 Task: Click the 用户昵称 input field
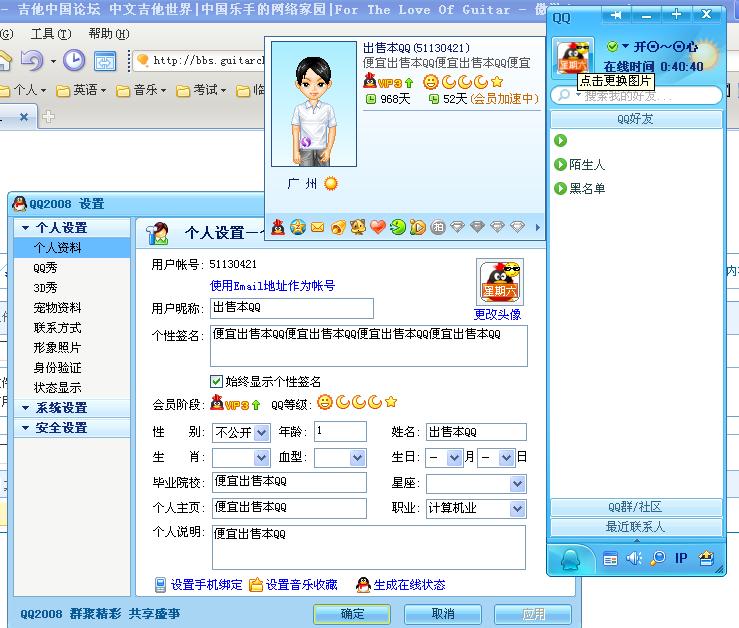pos(292,308)
